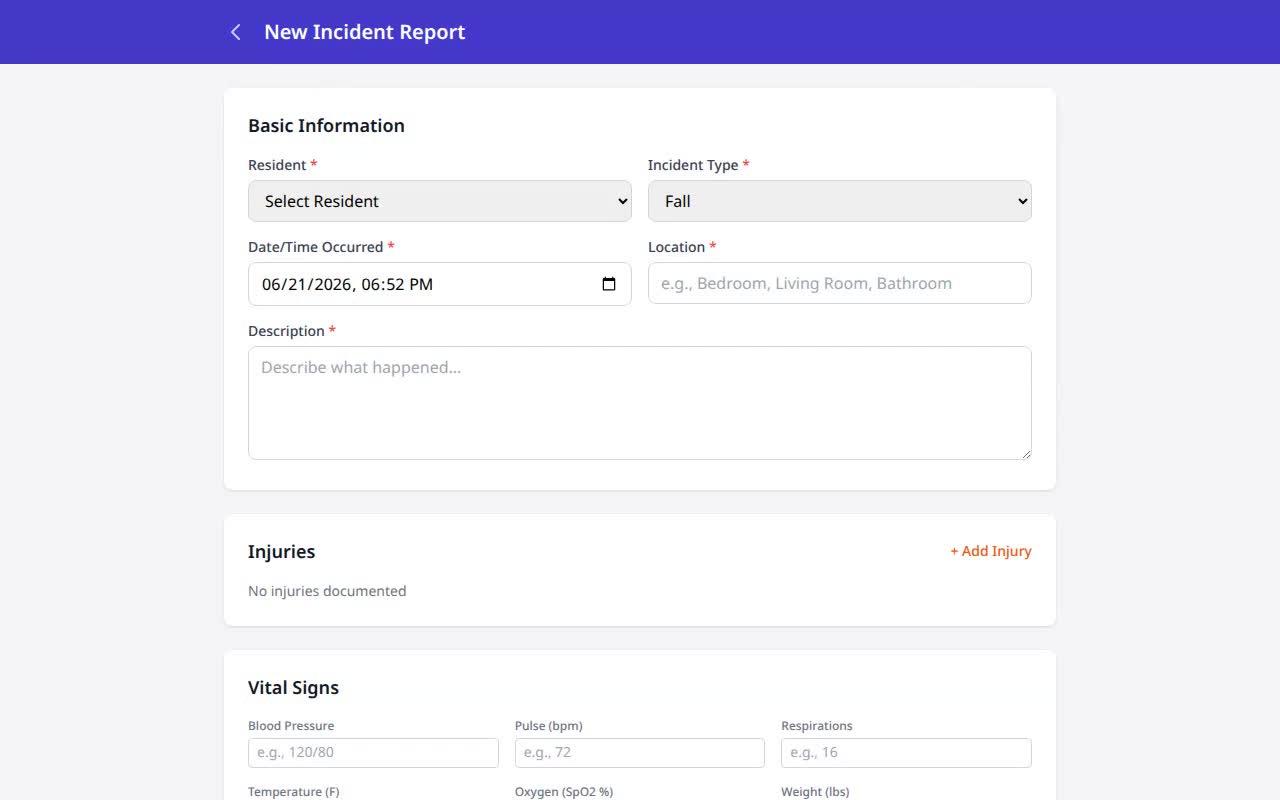Viewport: 1280px width, 800px height.
Task: Click the No injuries documented text
Action: pos(327,591)
